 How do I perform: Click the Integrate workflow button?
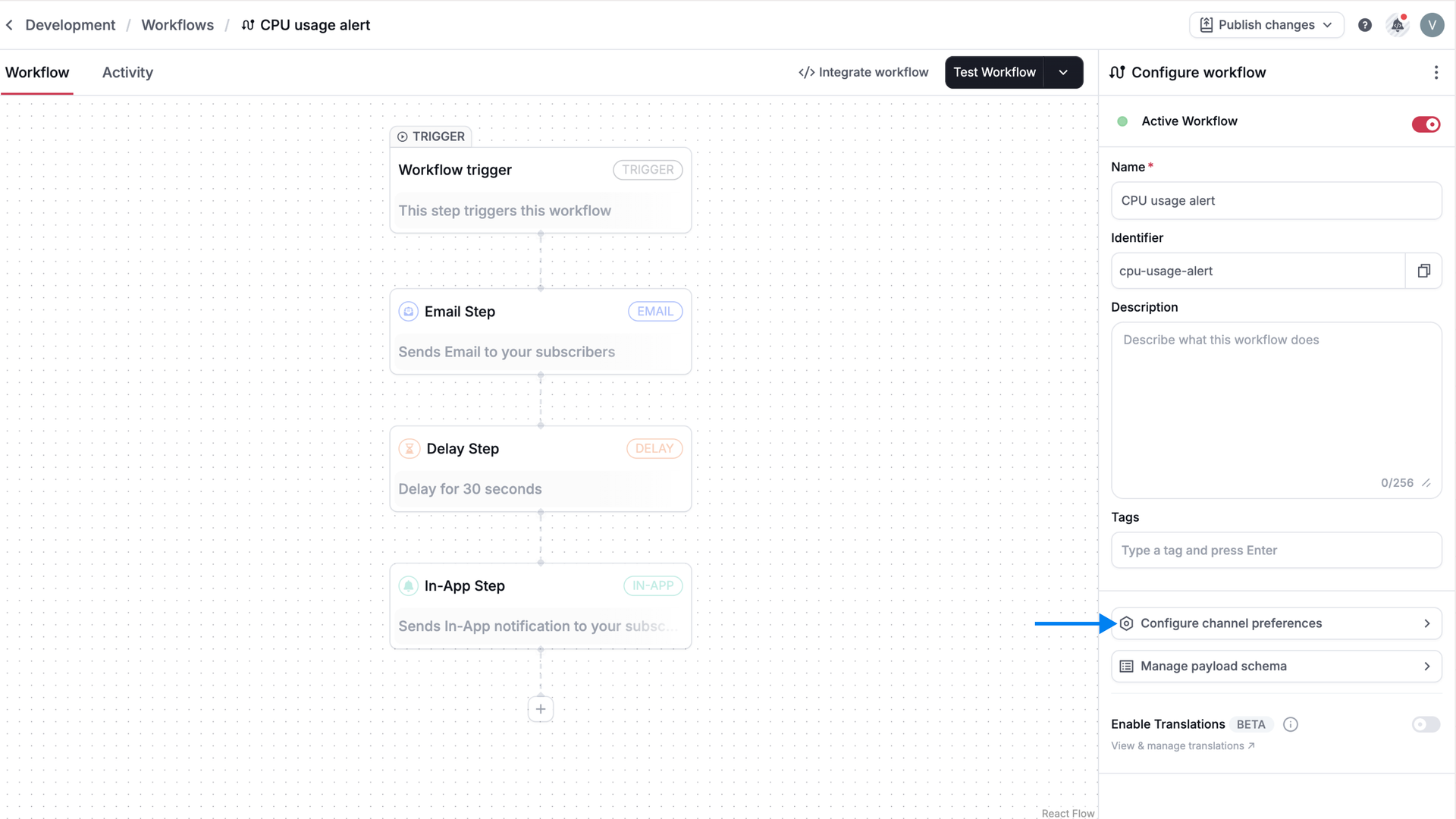tap(864, 72)
